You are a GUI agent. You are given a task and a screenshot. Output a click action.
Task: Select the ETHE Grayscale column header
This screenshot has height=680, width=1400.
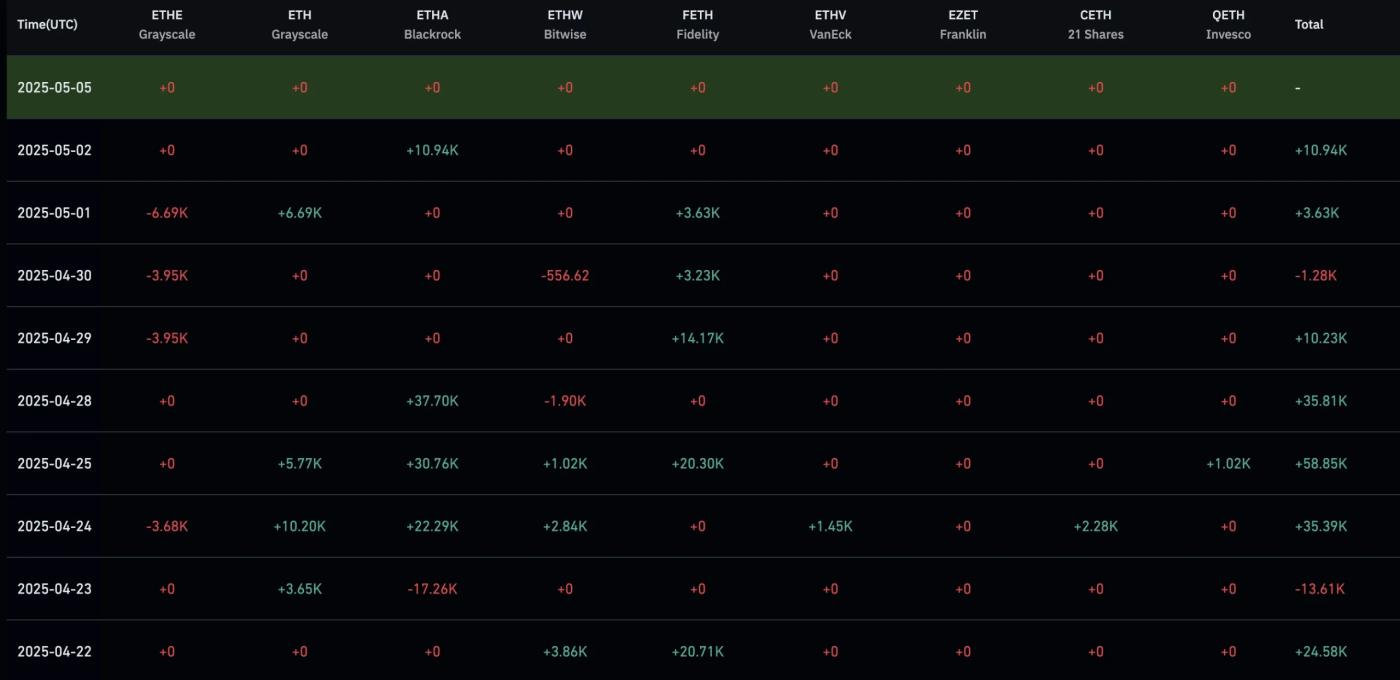(x=167, y=25)
